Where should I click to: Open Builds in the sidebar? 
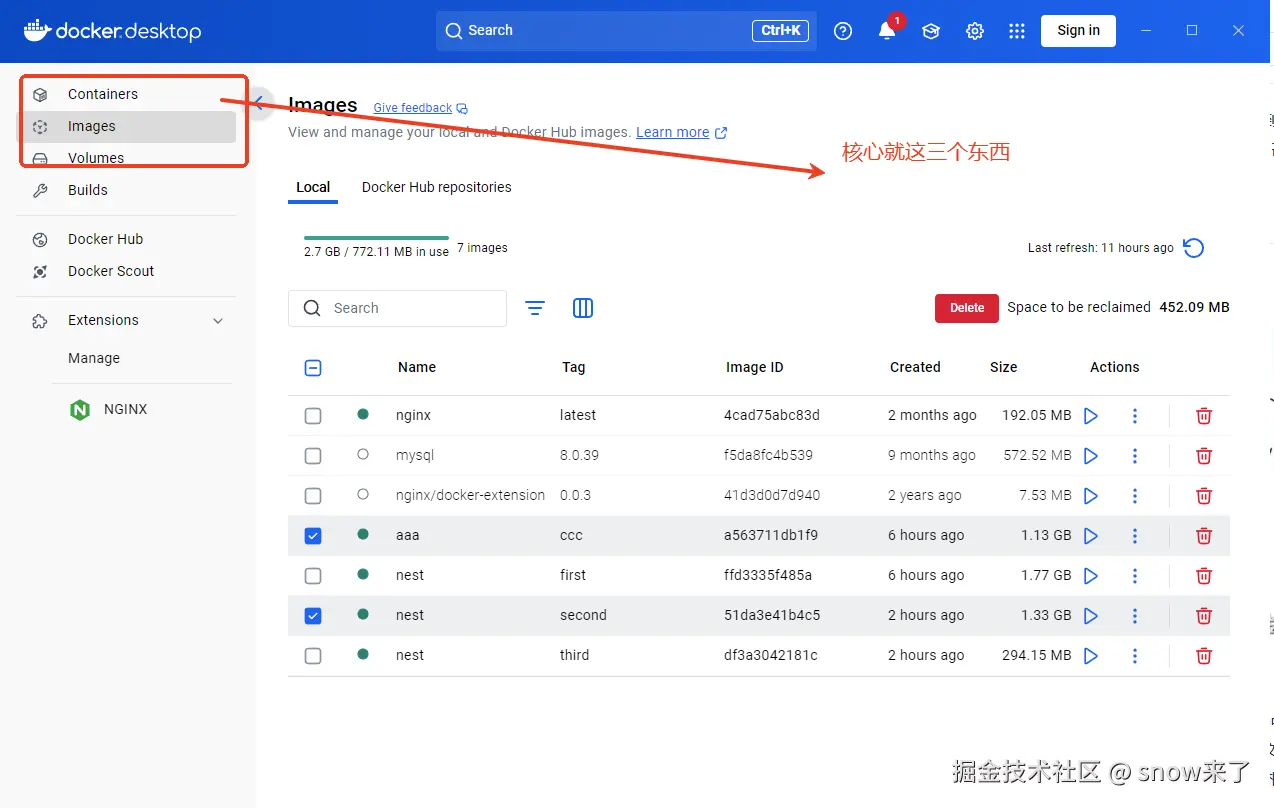tap(127, 190)
